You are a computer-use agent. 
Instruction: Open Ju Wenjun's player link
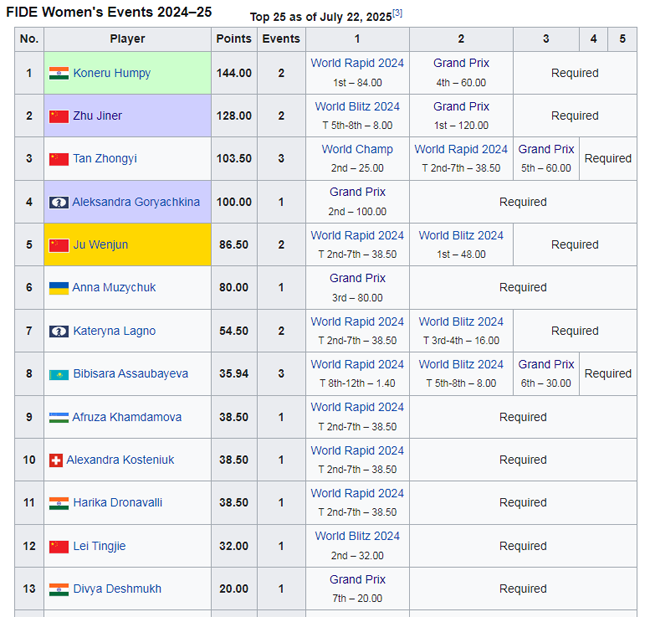(x=100, y=245)
